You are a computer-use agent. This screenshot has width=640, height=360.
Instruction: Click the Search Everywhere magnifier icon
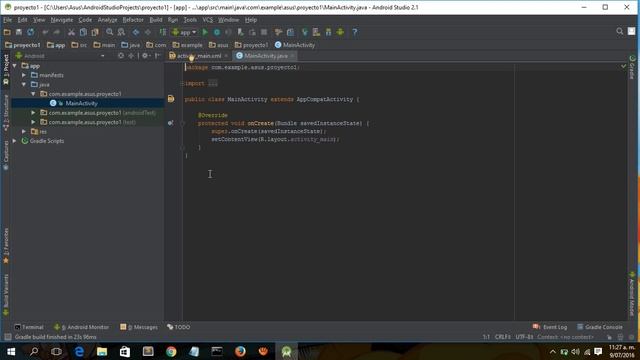click(x=620, y=31)
